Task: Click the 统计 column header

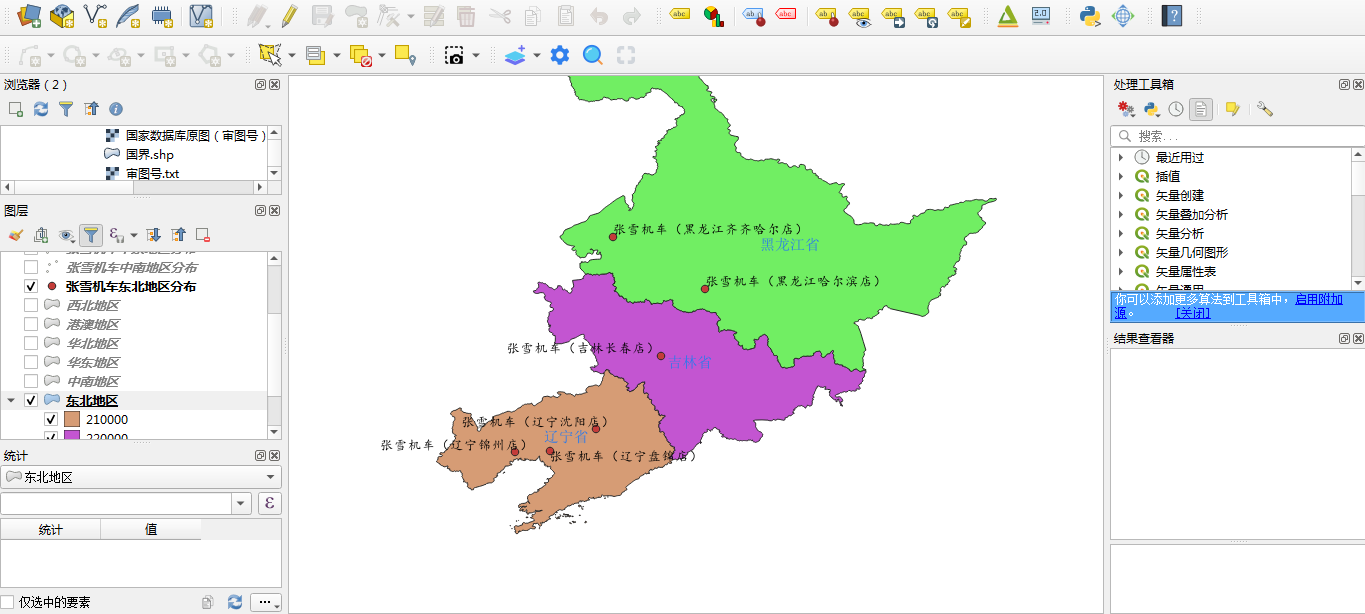Action: pyautogui.click(x=51, y=529)
